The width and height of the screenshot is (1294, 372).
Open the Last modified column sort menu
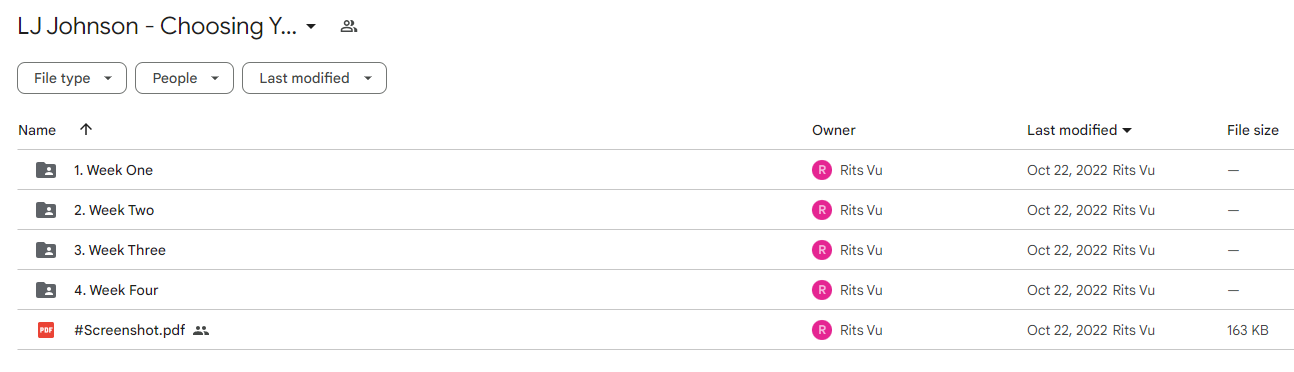[x=1080, y=130]
